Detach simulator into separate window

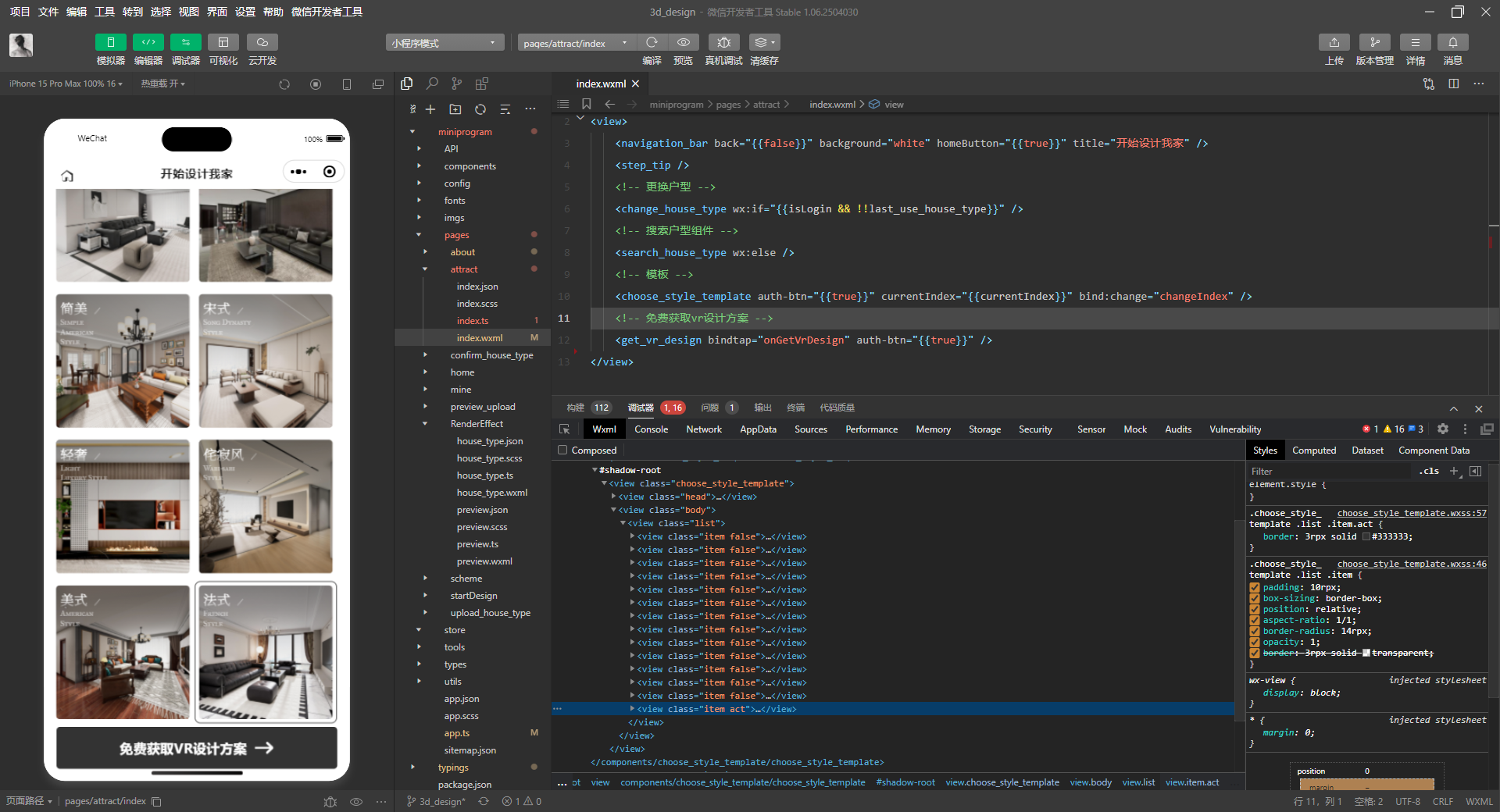(x=378, y=84)
